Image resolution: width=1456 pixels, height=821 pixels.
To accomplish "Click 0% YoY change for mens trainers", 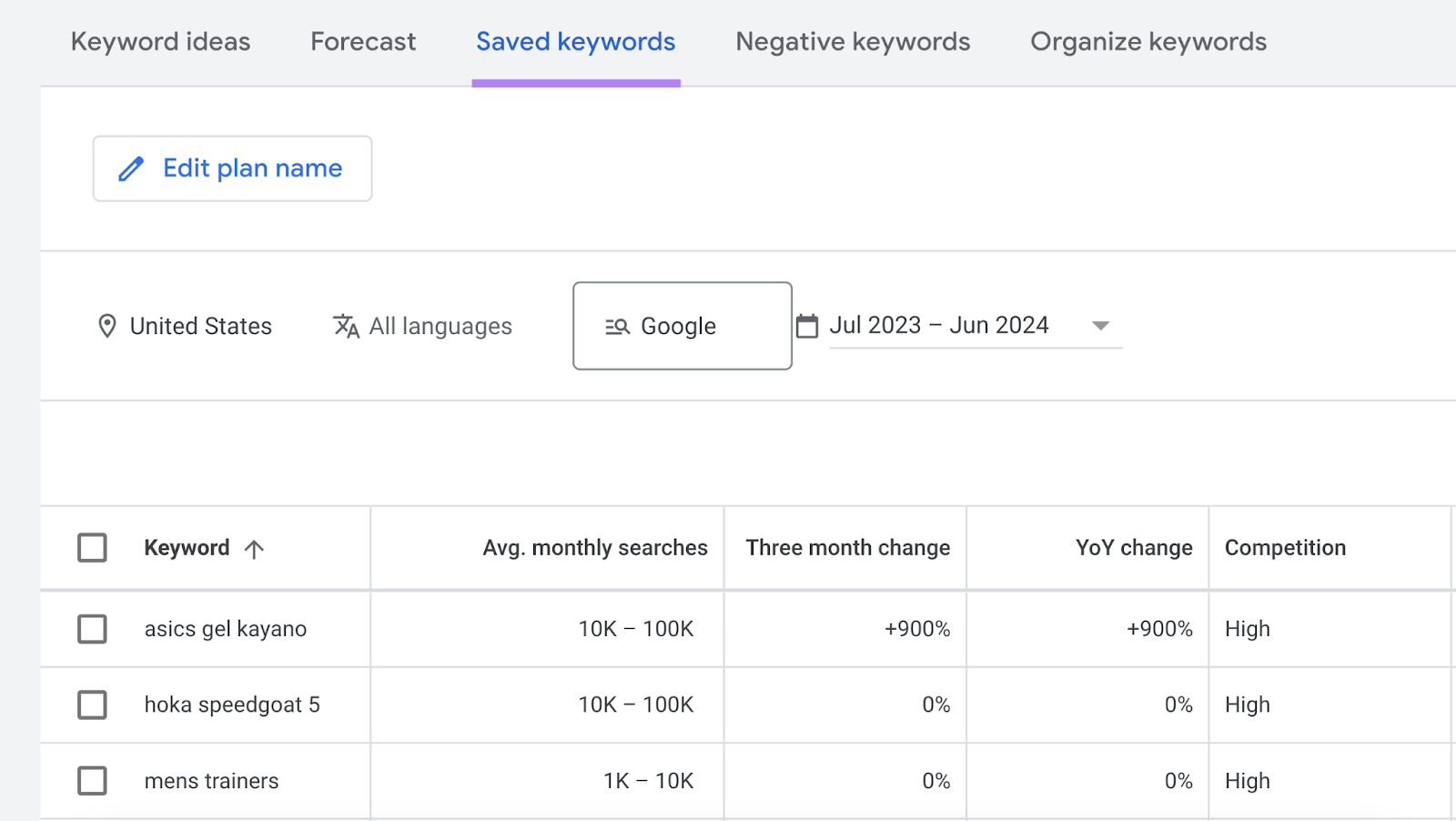I will pos(1178,781).
